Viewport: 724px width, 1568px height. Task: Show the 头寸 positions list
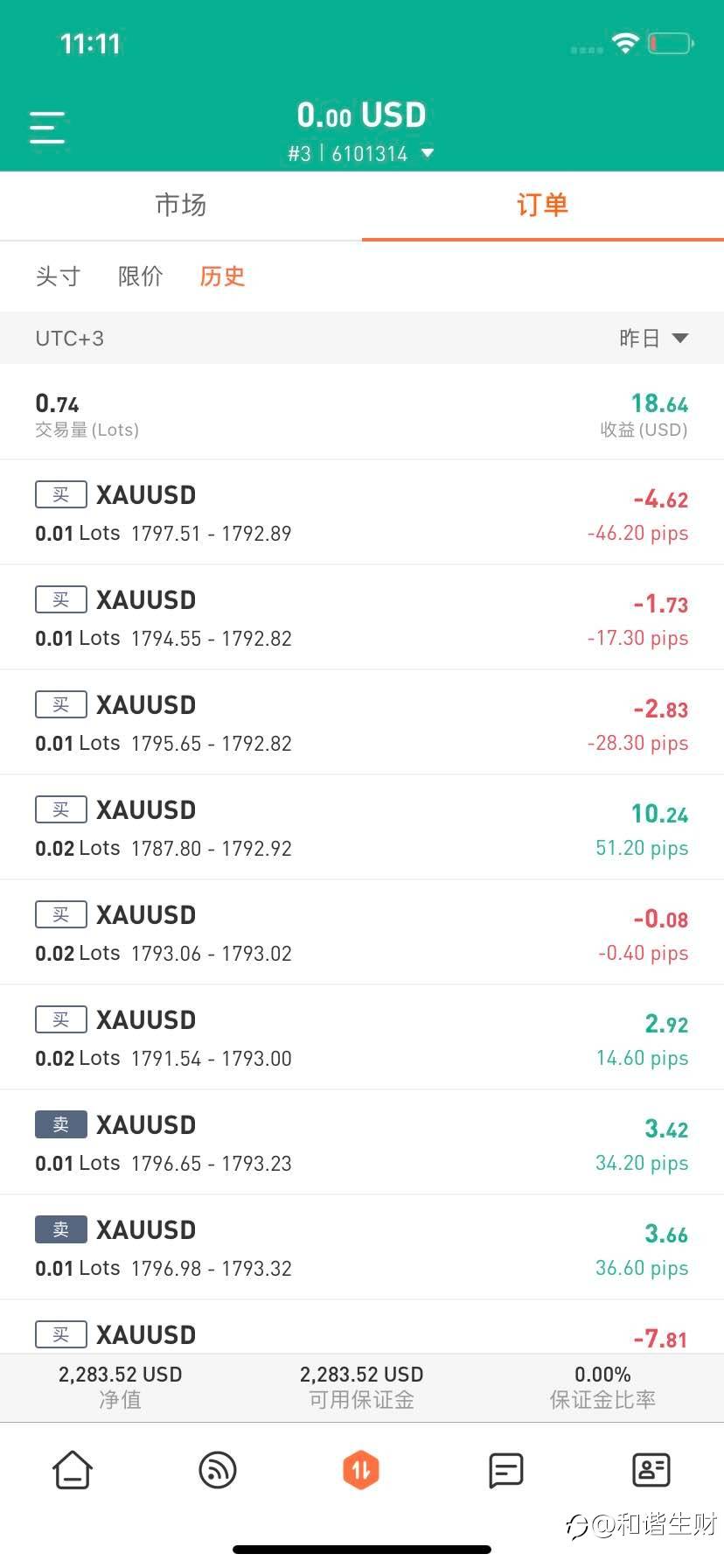(x=58, y=276)
